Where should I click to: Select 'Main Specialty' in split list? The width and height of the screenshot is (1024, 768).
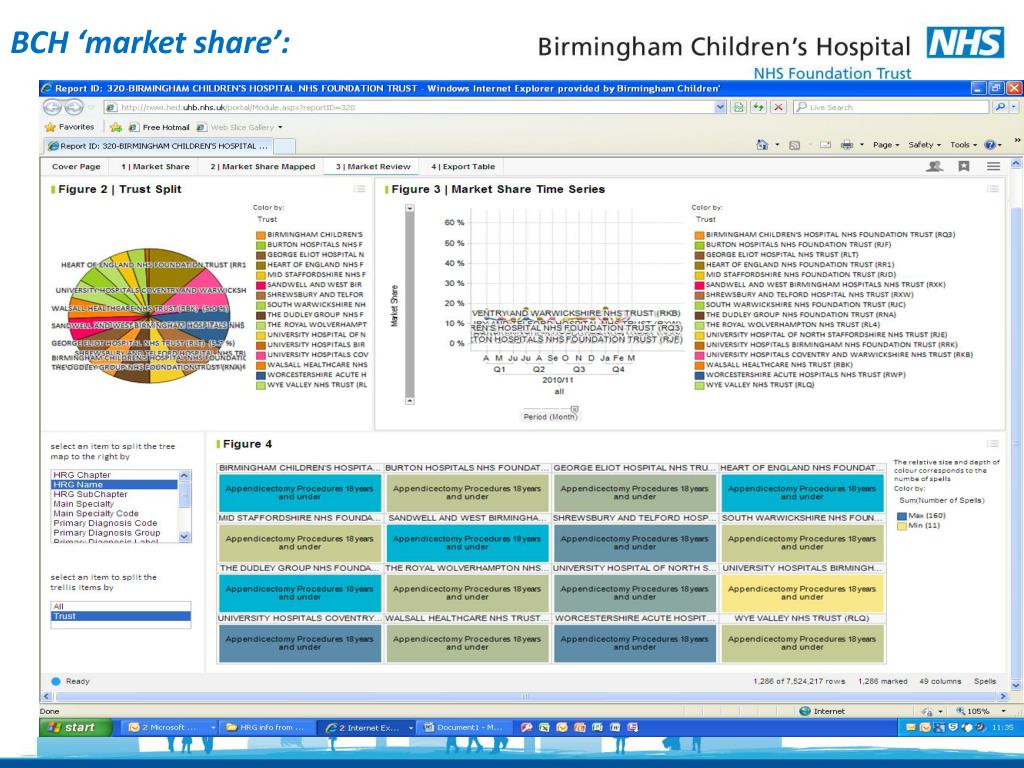pyautogui.click(x=114, y=504)
